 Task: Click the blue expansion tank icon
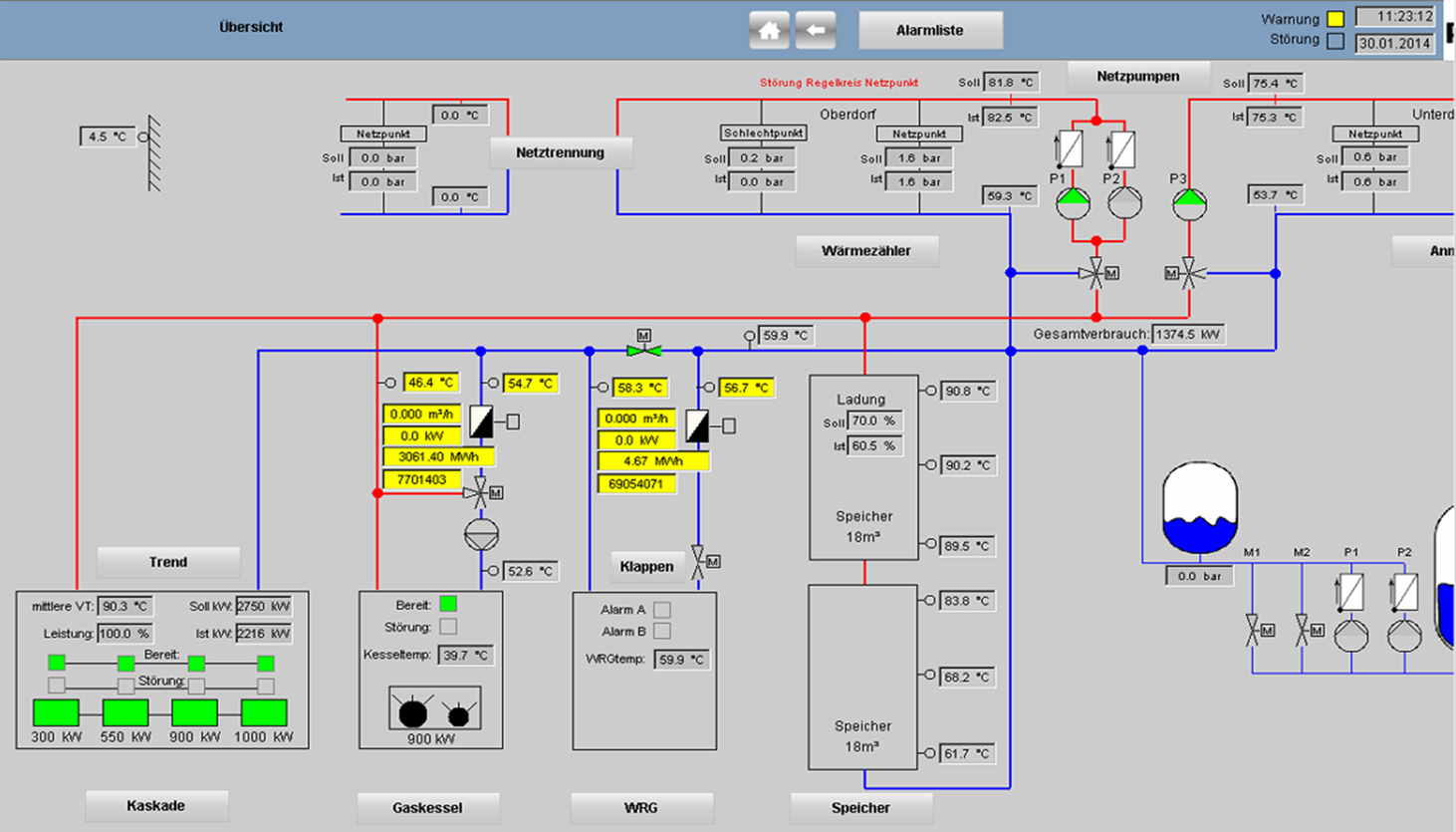(x=1200, y=507)
